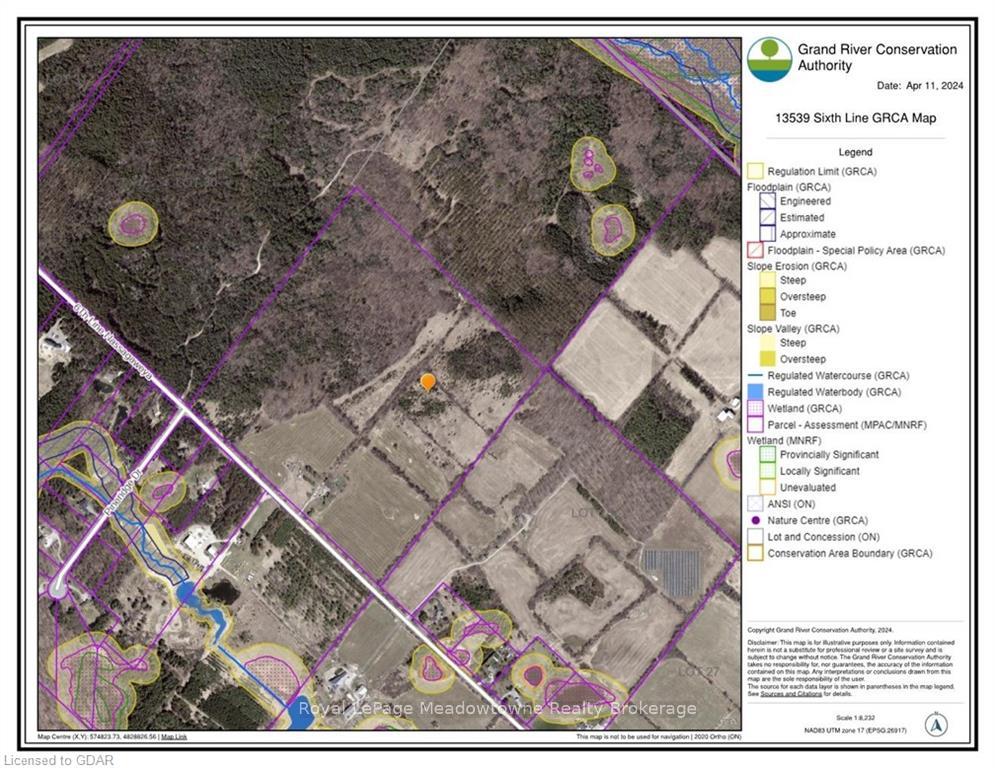995x768 pixels.
Task: Click the Oversteep swatch under Slope Erosion
Action: [x=767, y=296]
